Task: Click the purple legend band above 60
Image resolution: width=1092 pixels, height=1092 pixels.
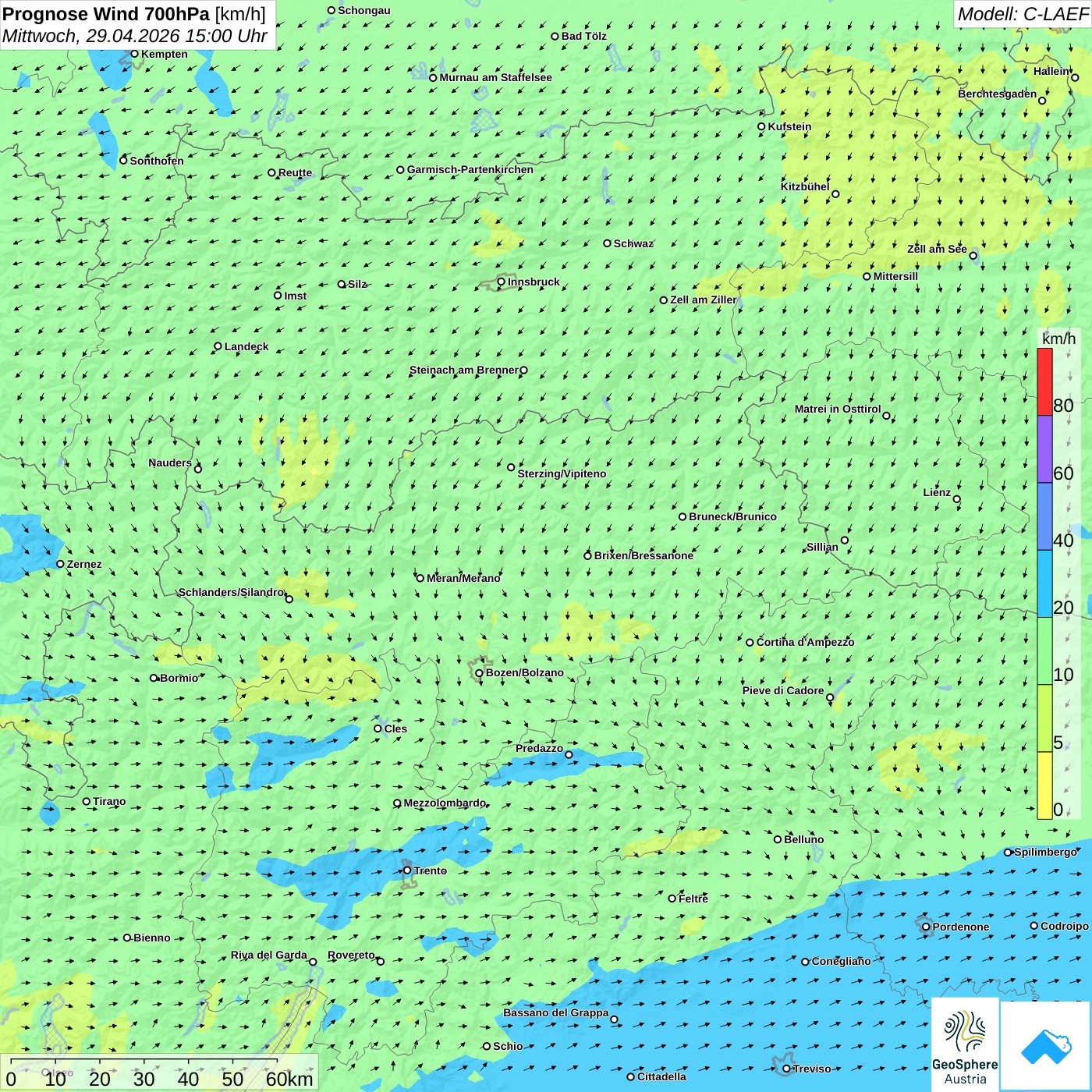Action: [1044, 449]
